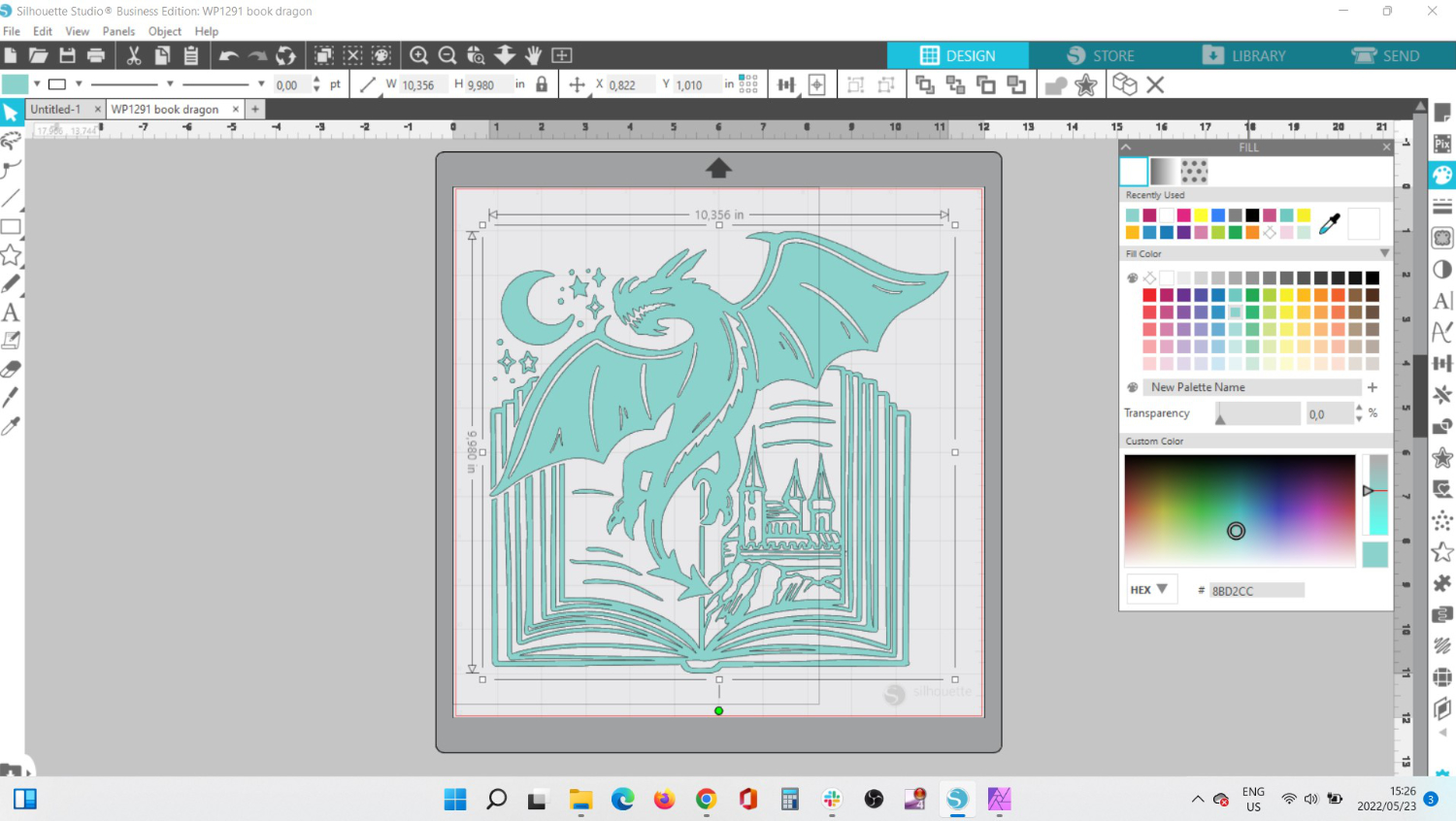
Task: Switch to the LIBRARY tab
Action: [1243, 55]
